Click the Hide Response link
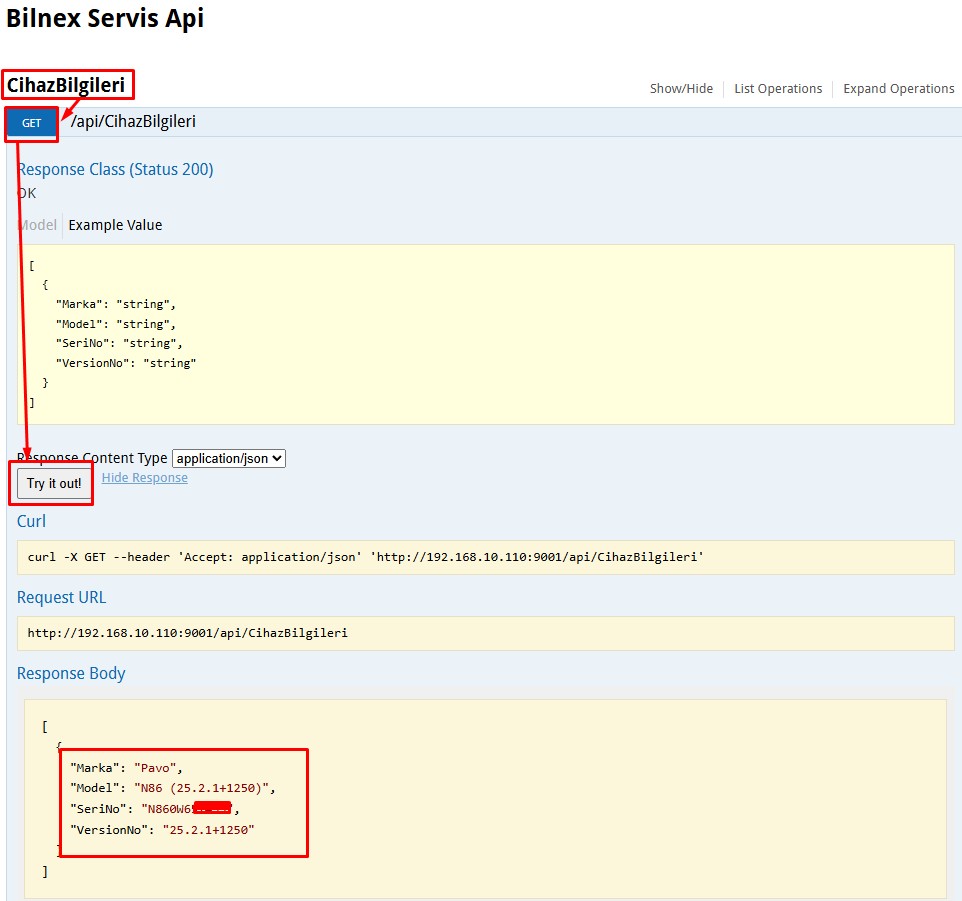The width and height of the screenshot is (962, 901). point(145,478)
